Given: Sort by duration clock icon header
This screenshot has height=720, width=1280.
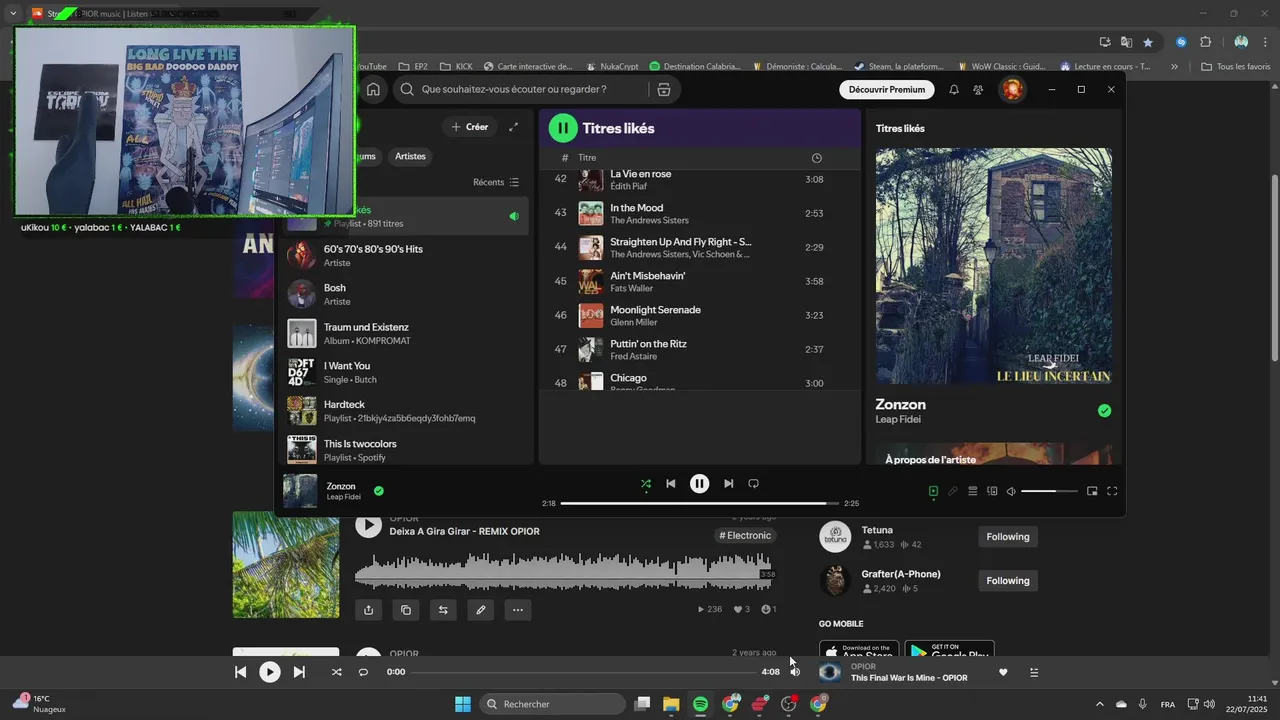Looking at the screenshot, I should [817, 158].
